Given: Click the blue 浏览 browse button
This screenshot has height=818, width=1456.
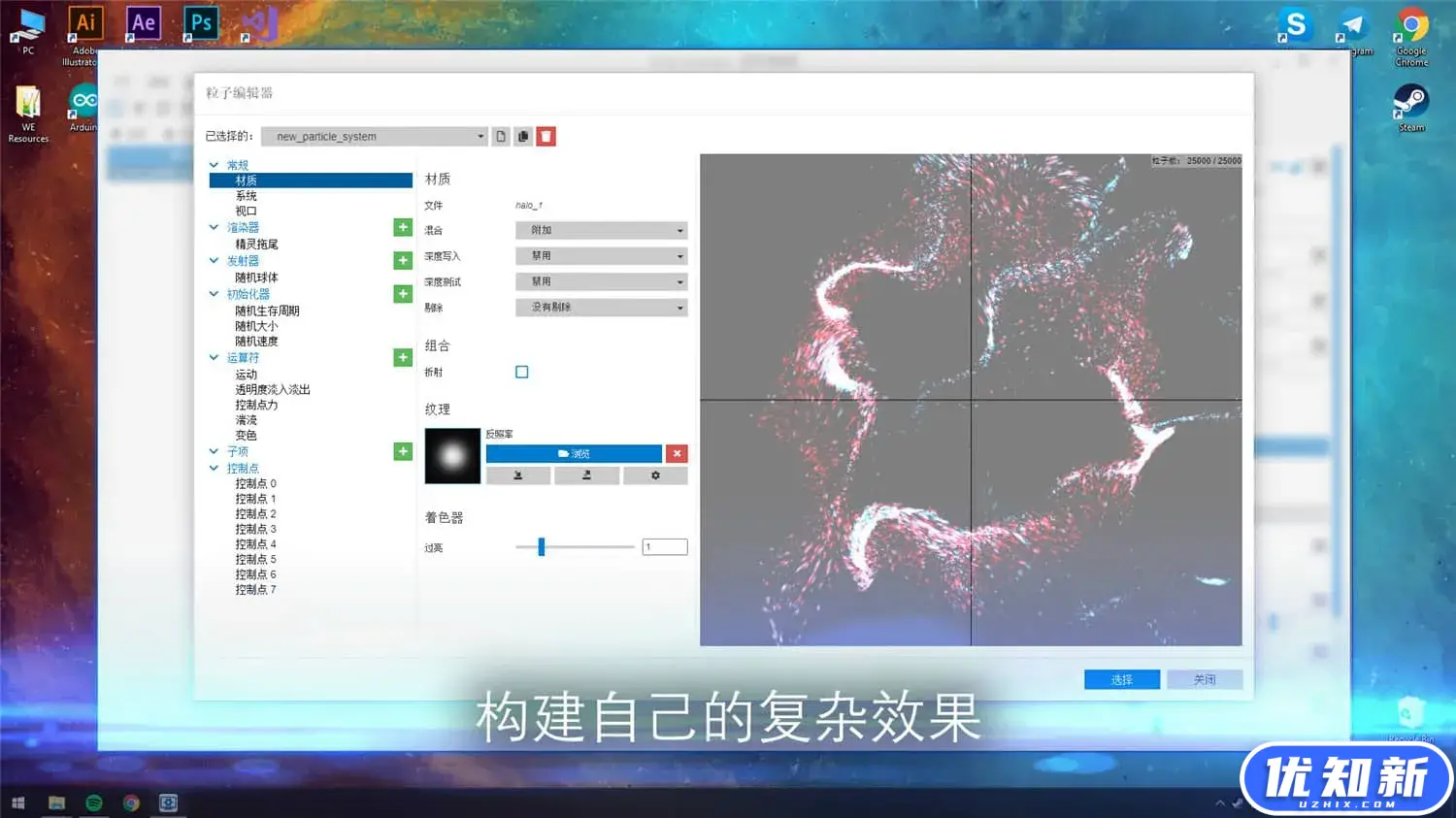Looking at the screenshot, I should pyautogui.click(x=574, y=453).
